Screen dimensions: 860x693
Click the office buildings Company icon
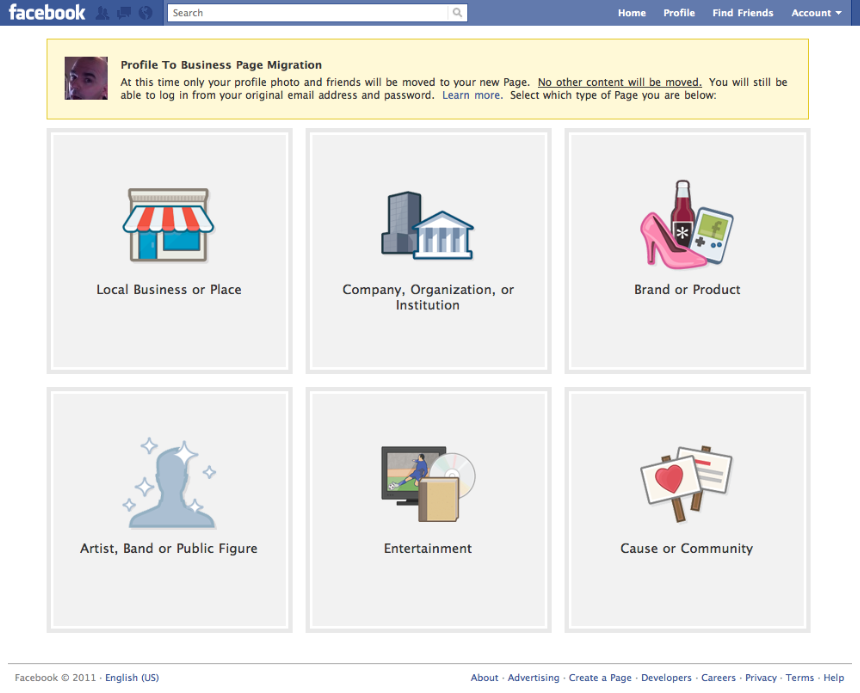point(427,225)
